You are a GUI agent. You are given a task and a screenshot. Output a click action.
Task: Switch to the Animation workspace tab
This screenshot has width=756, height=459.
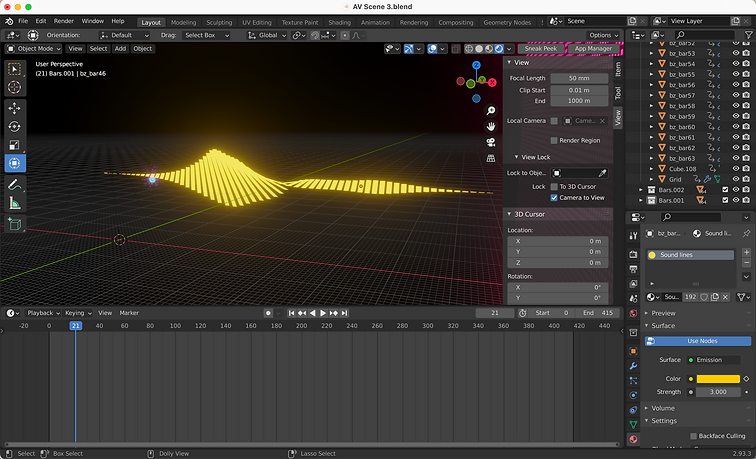point(375,22)
